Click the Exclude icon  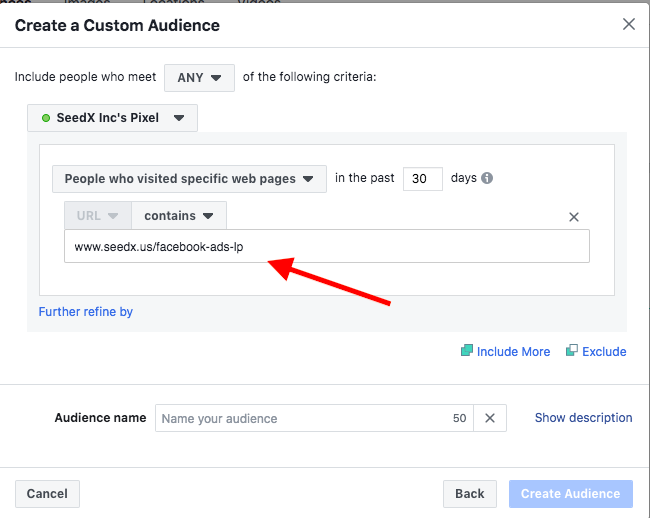(571, 351)
